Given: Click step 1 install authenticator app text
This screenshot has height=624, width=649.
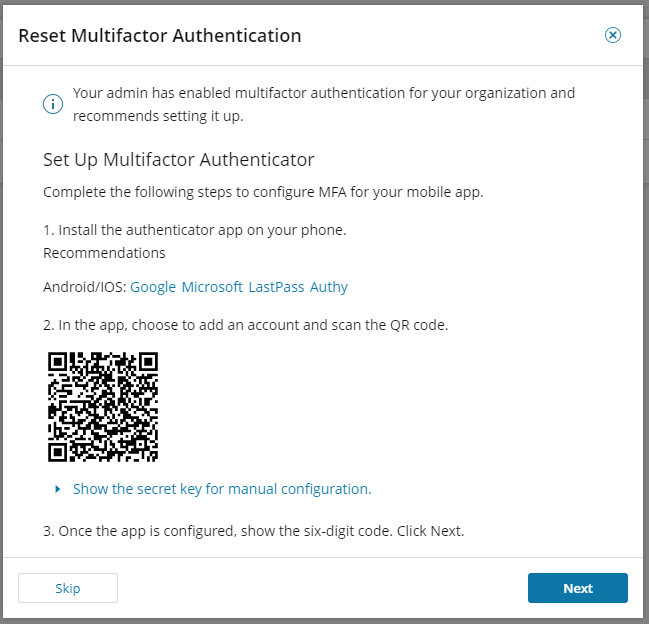Looking at the screenshot, I should [x=195, y=230].
